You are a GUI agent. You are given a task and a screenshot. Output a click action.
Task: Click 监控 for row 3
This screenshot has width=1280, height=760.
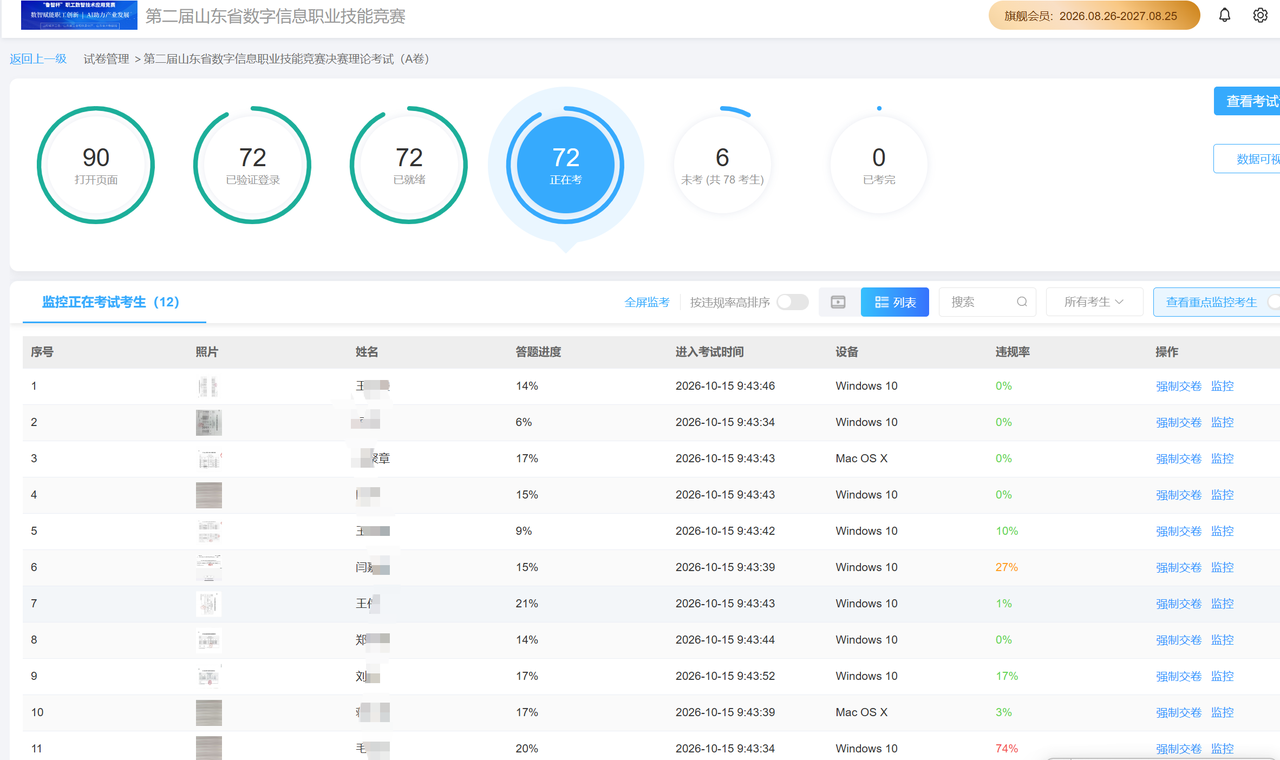pyautogui.click(x=1222, y=459)
